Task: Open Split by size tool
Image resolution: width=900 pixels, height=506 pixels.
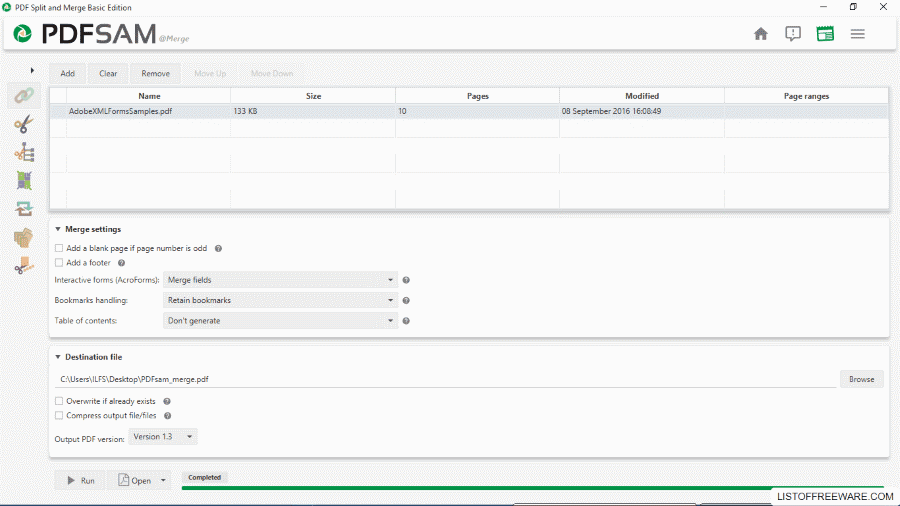Action: (x=24, y=266)
